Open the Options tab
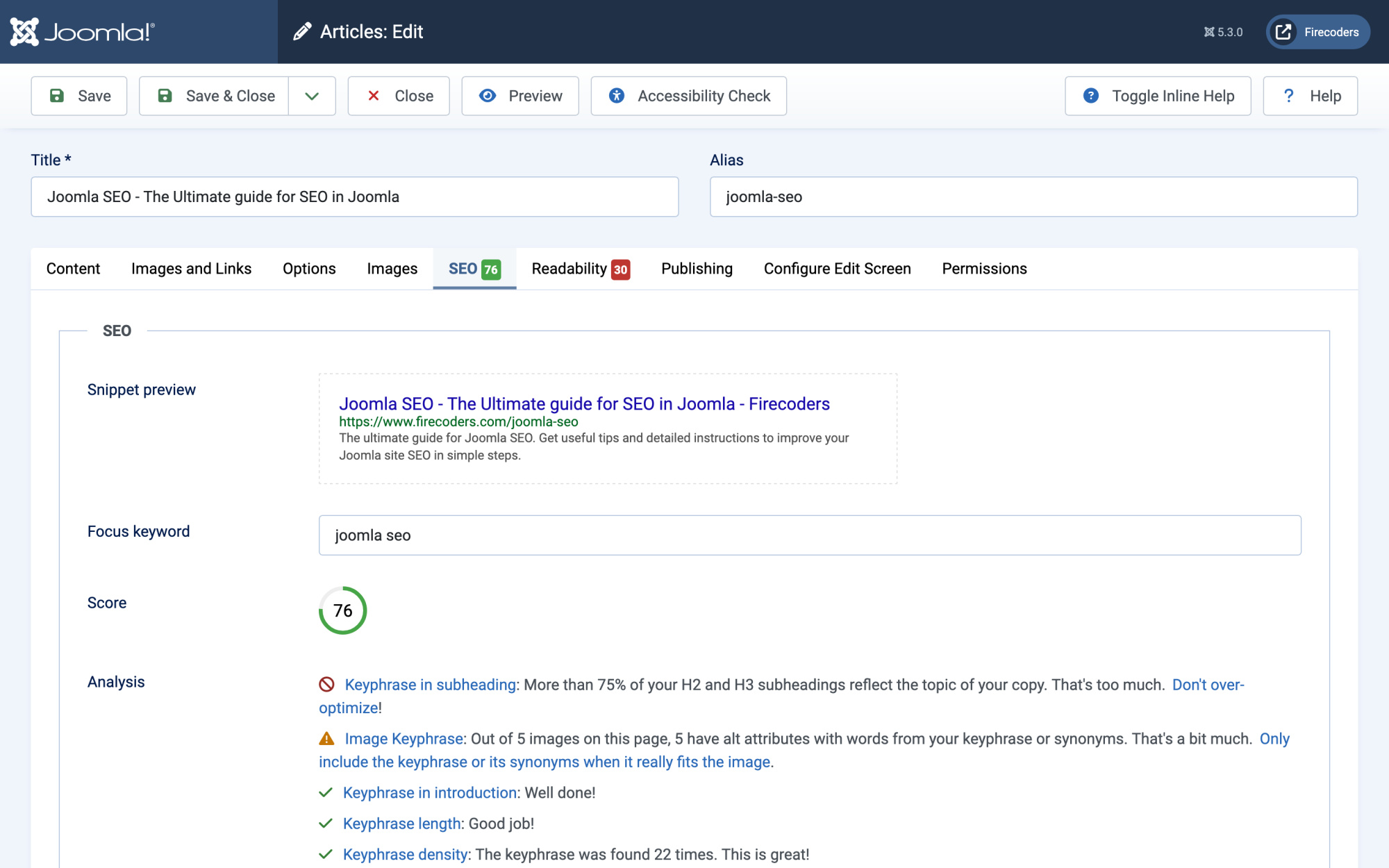This screenshot has height=868, width=1389. [309, 269]
